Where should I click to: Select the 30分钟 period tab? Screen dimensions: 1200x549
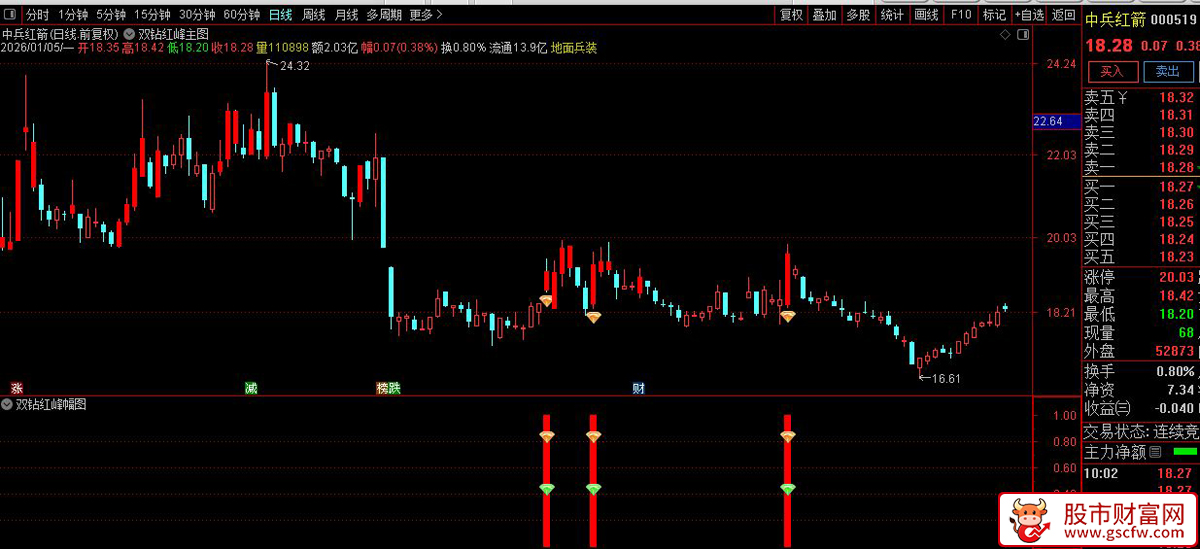(x=197, y=15)
